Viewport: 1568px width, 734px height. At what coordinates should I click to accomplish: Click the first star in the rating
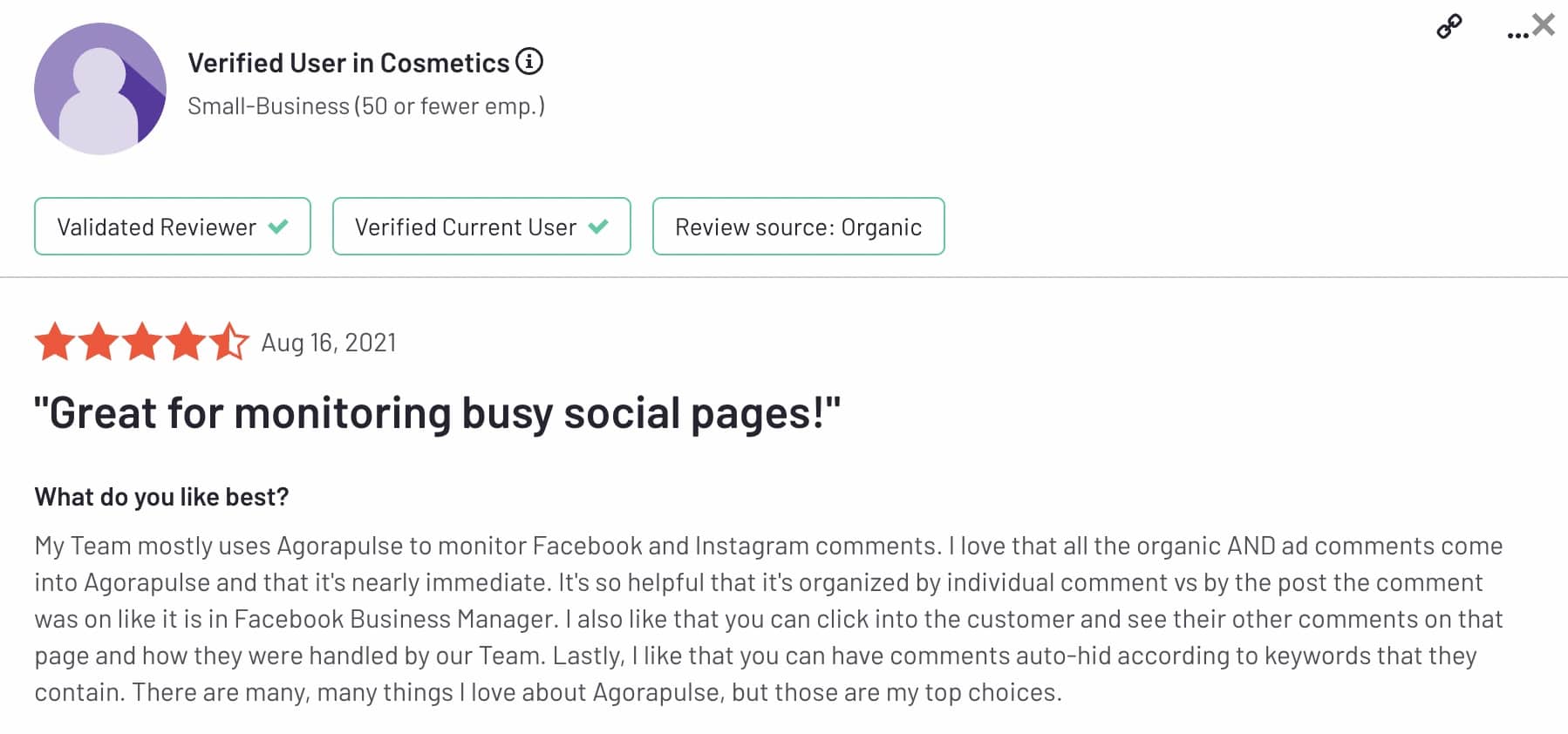pos(55,342)
